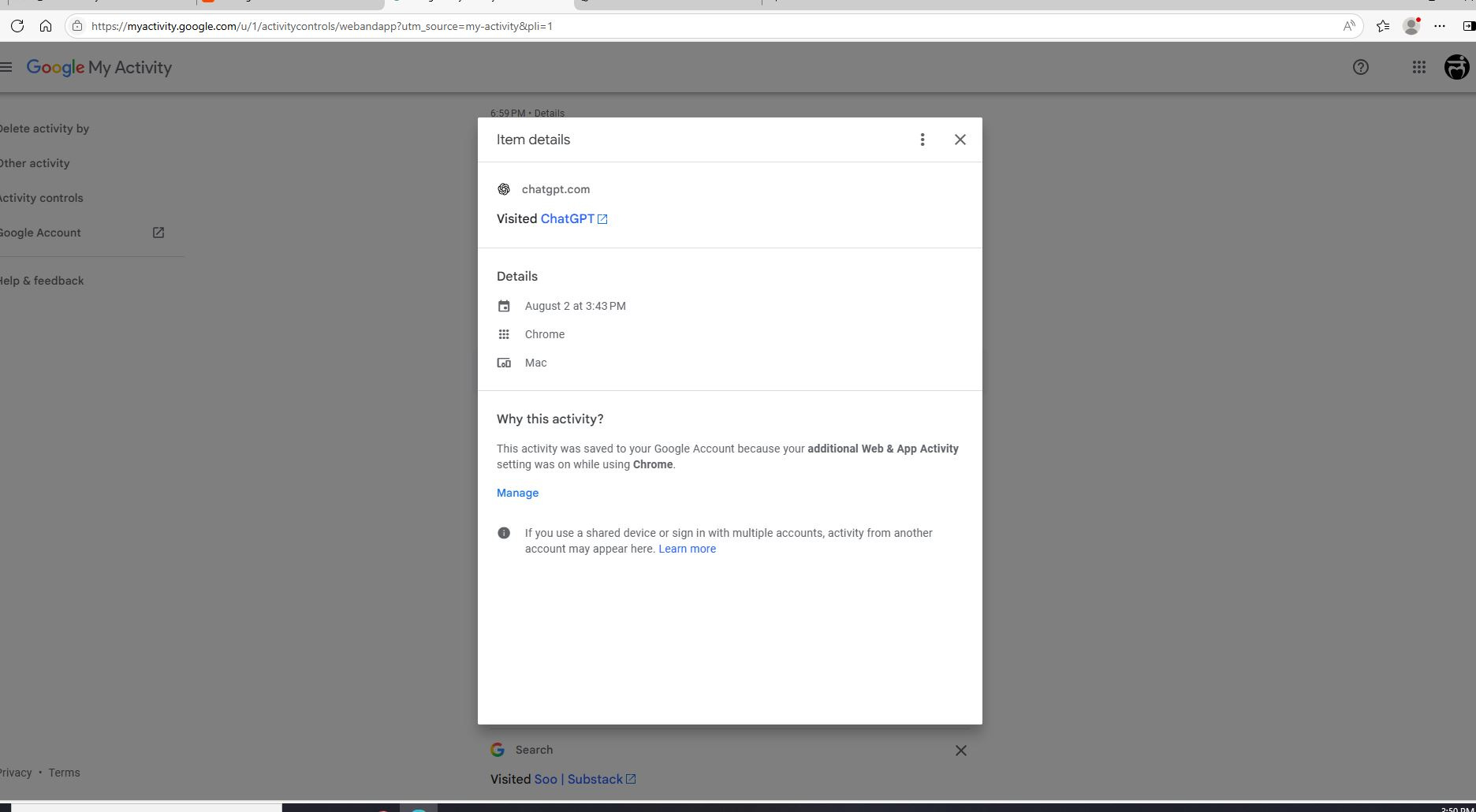Open the ChatGPT visited link
This screenshot has height=812, width=1476.
567,219
